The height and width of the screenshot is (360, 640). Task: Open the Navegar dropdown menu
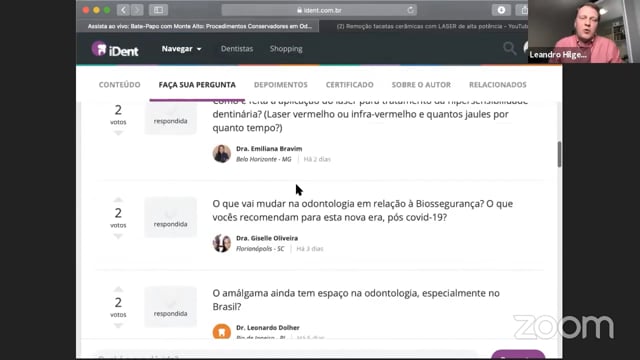182,49
